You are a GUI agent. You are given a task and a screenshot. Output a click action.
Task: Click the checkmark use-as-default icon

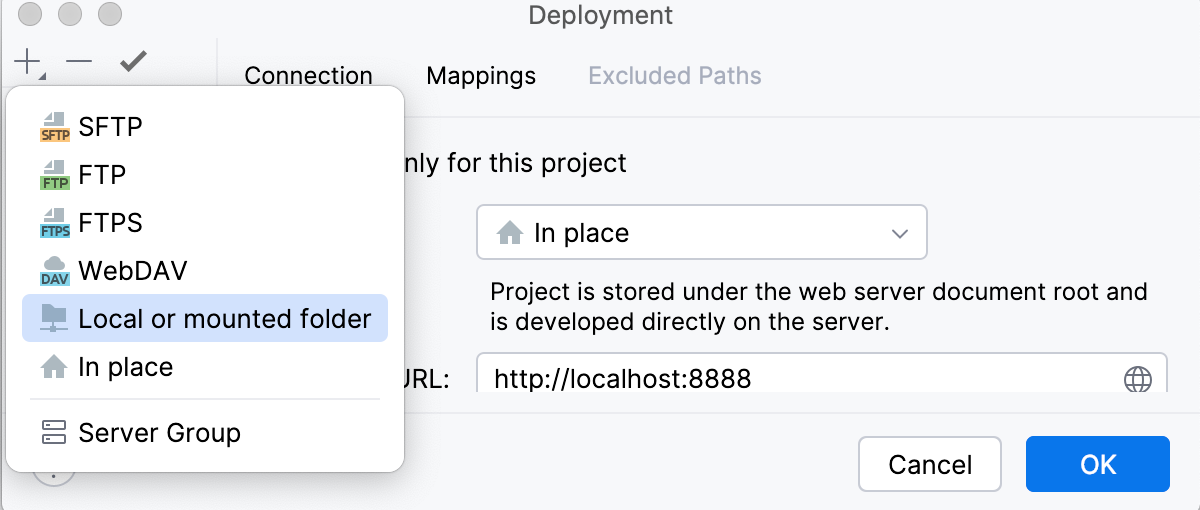(x=133, y=62)
